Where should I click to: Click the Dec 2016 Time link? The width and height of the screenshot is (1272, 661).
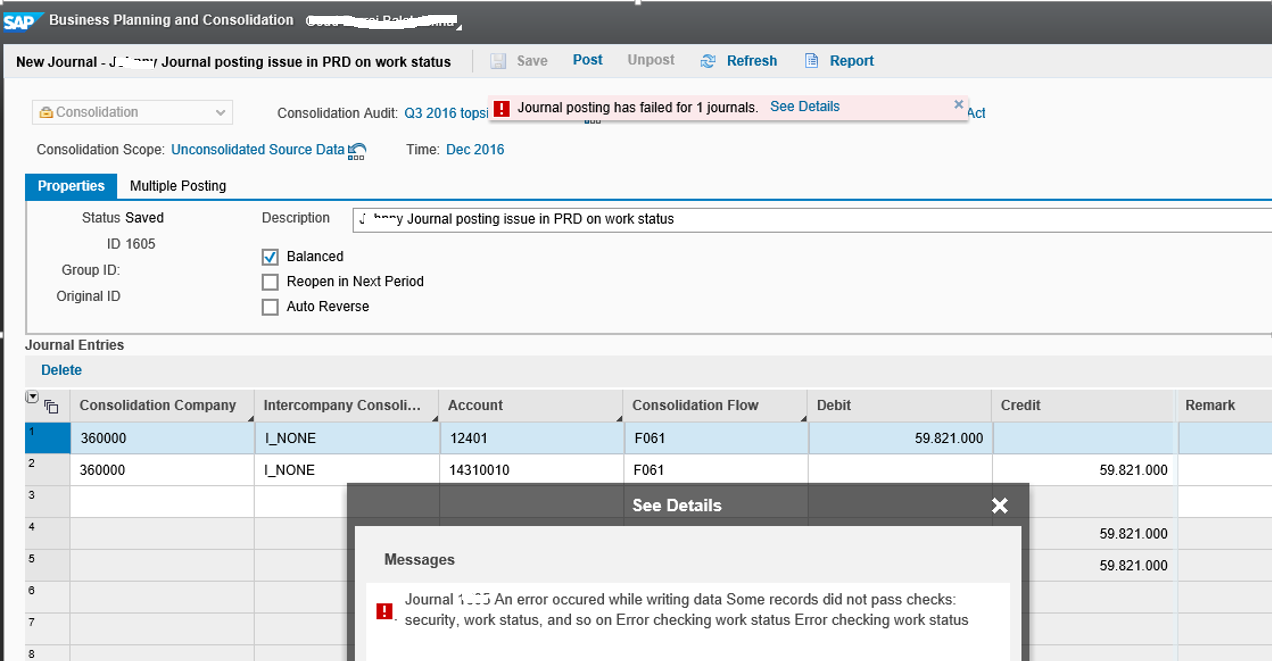(x=475, y=149)
